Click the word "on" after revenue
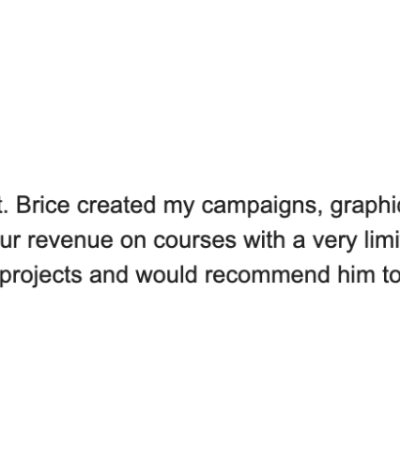The width and height of the screenshot is (400, 455). pyautogui.click(x=133, y=241)
